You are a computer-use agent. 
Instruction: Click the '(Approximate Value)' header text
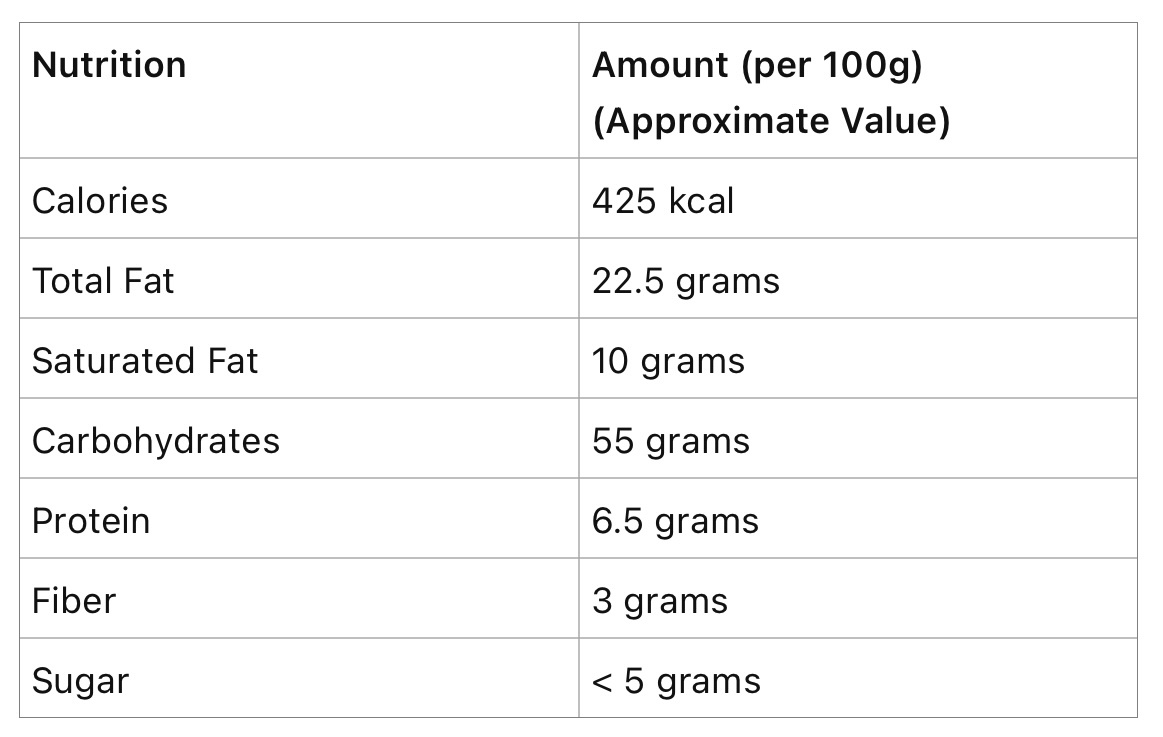click(x=771, y=121)
